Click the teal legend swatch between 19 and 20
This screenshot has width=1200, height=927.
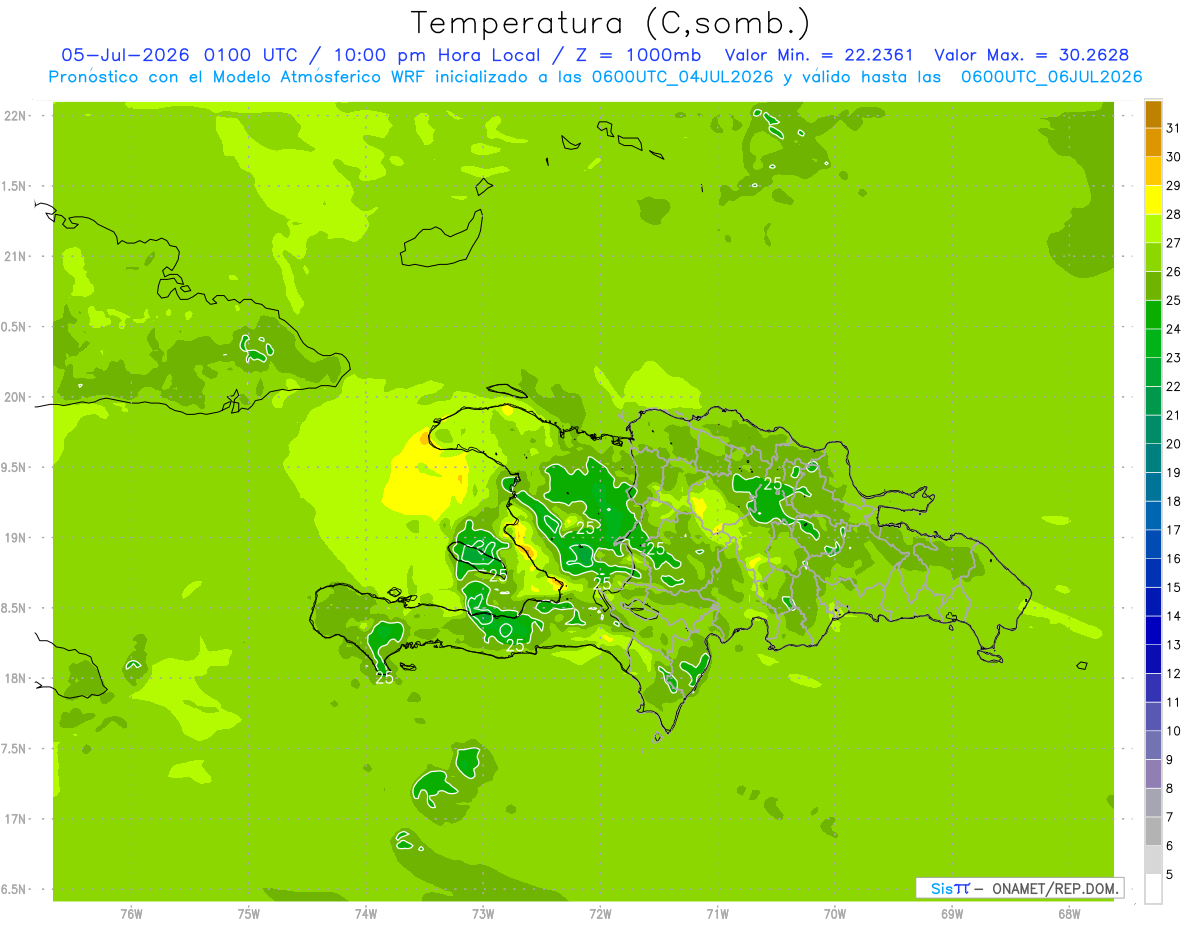pos(1153,458)
